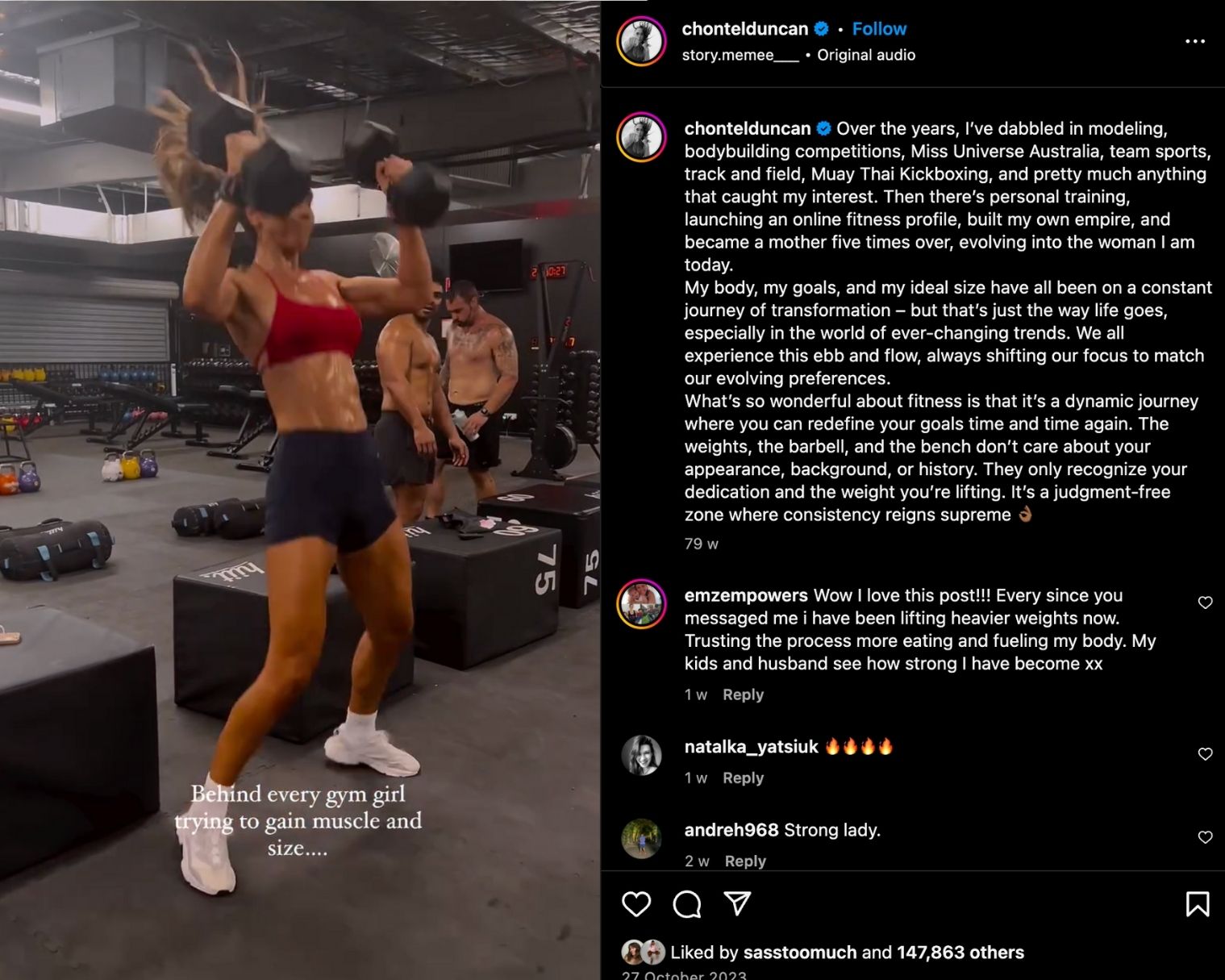Like the andreh968 comment
This screenshot has height=980, width=1225.
[x=1205, y=837]
